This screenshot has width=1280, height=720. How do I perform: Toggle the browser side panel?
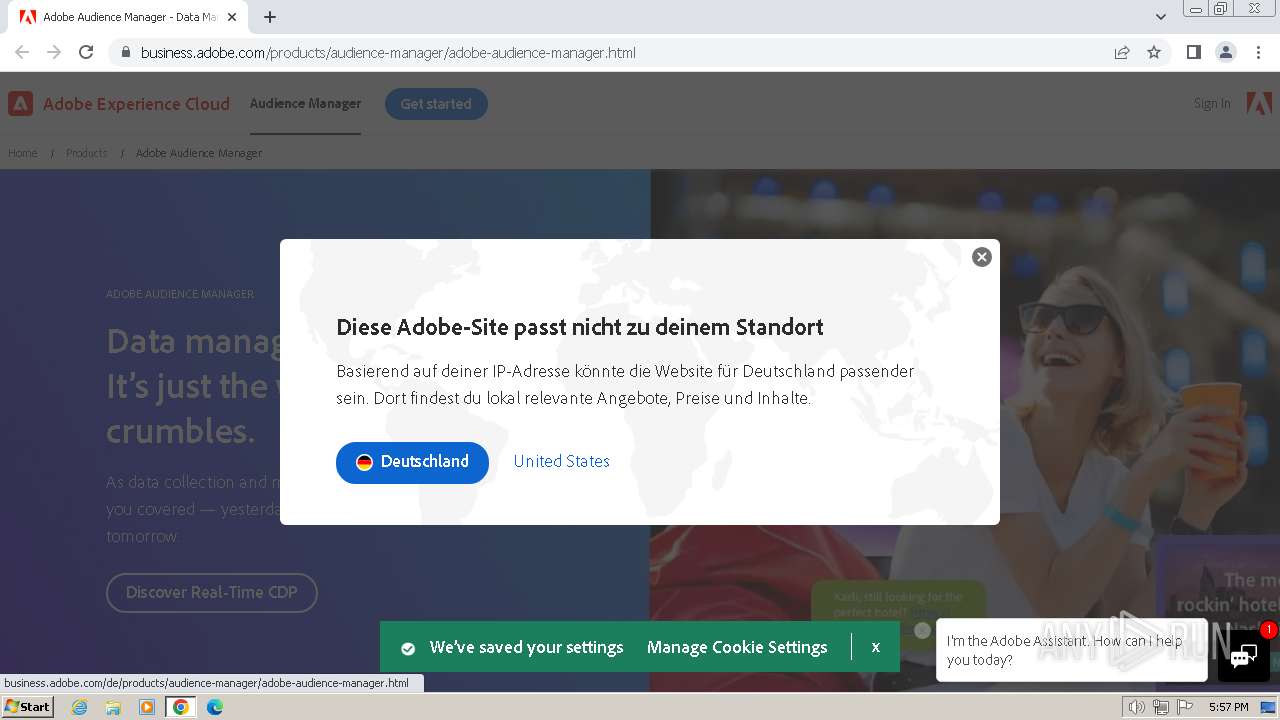tap(1194, 52)
